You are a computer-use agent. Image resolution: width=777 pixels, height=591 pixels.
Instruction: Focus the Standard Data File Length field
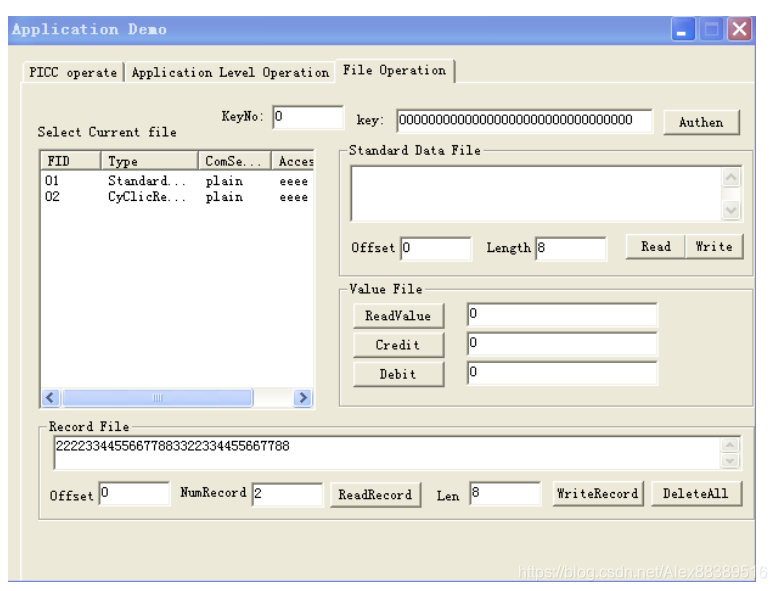(x=571, y=248)
